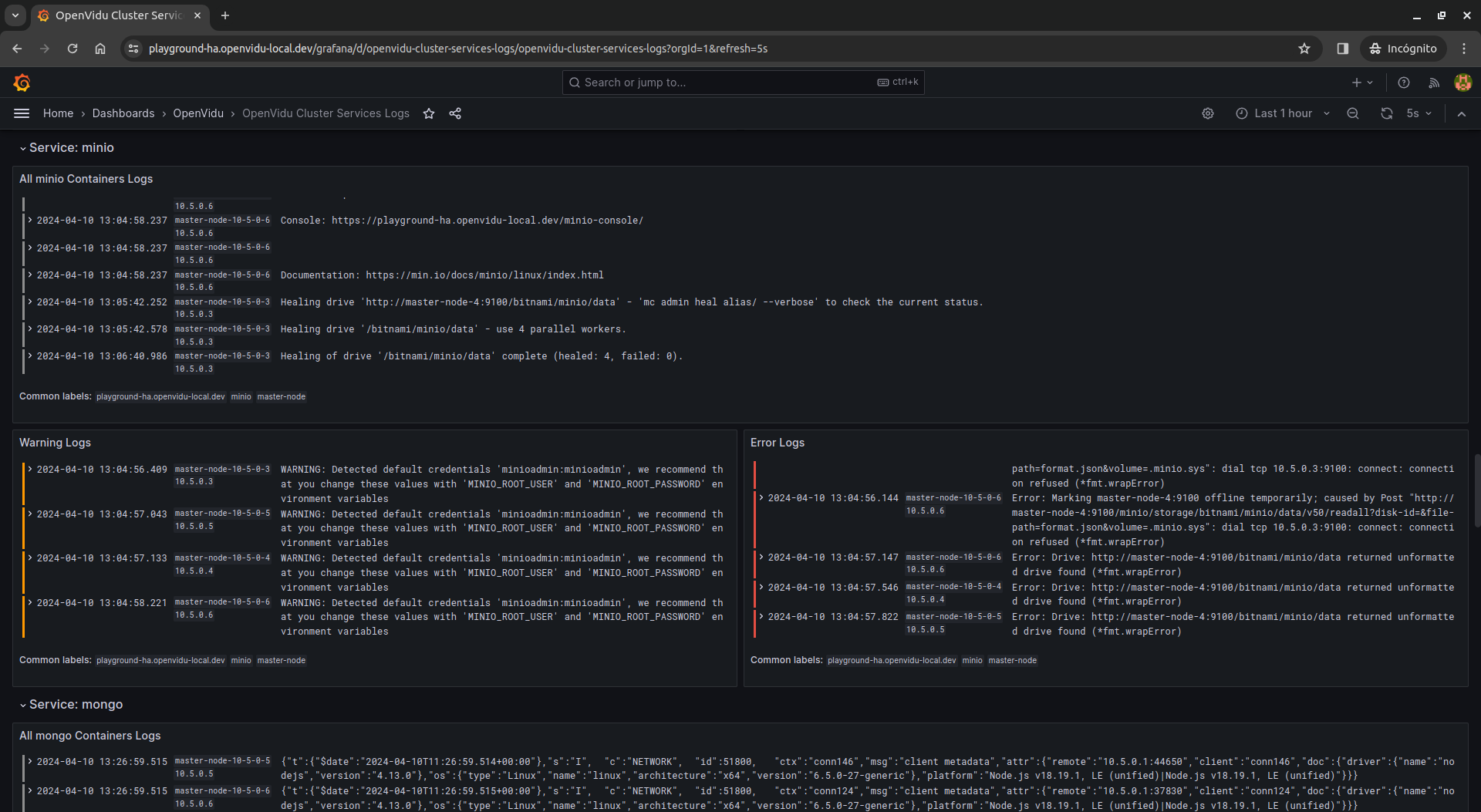1481x812 pixels.
Task: Open the user profile avatar
Action: coord(1463,83)
